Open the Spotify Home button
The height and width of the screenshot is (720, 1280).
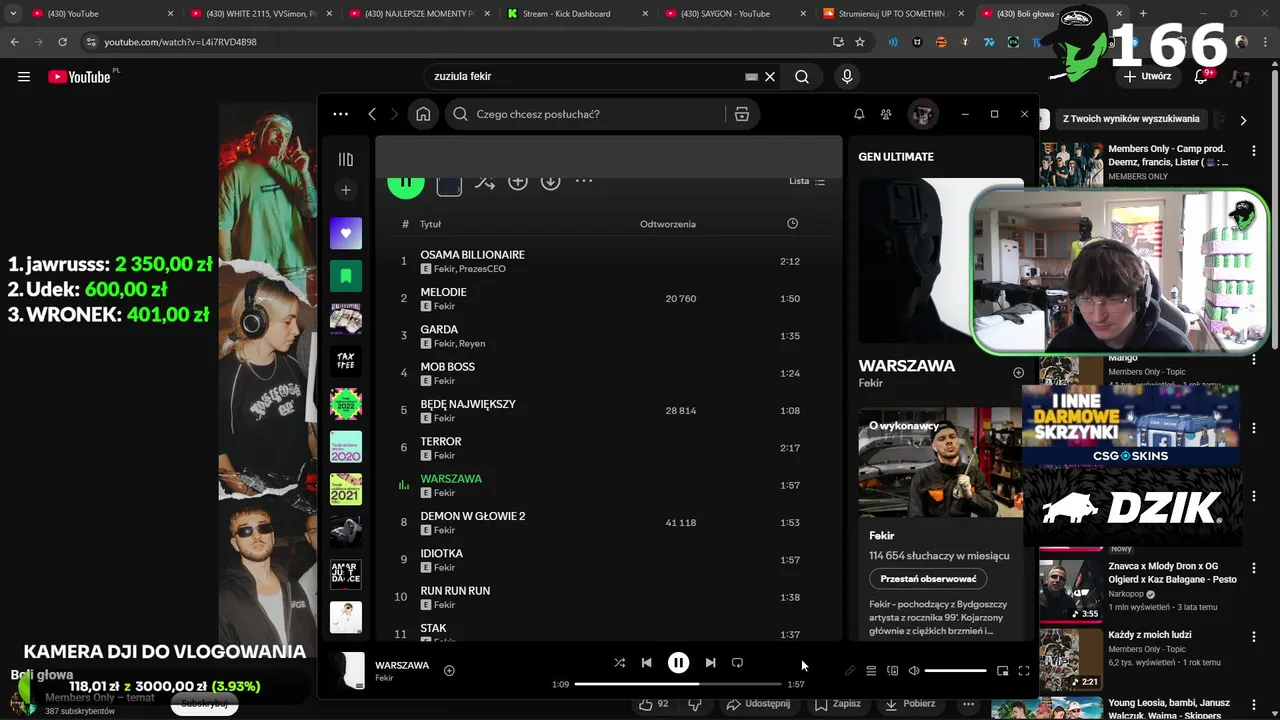coord(423,114)
